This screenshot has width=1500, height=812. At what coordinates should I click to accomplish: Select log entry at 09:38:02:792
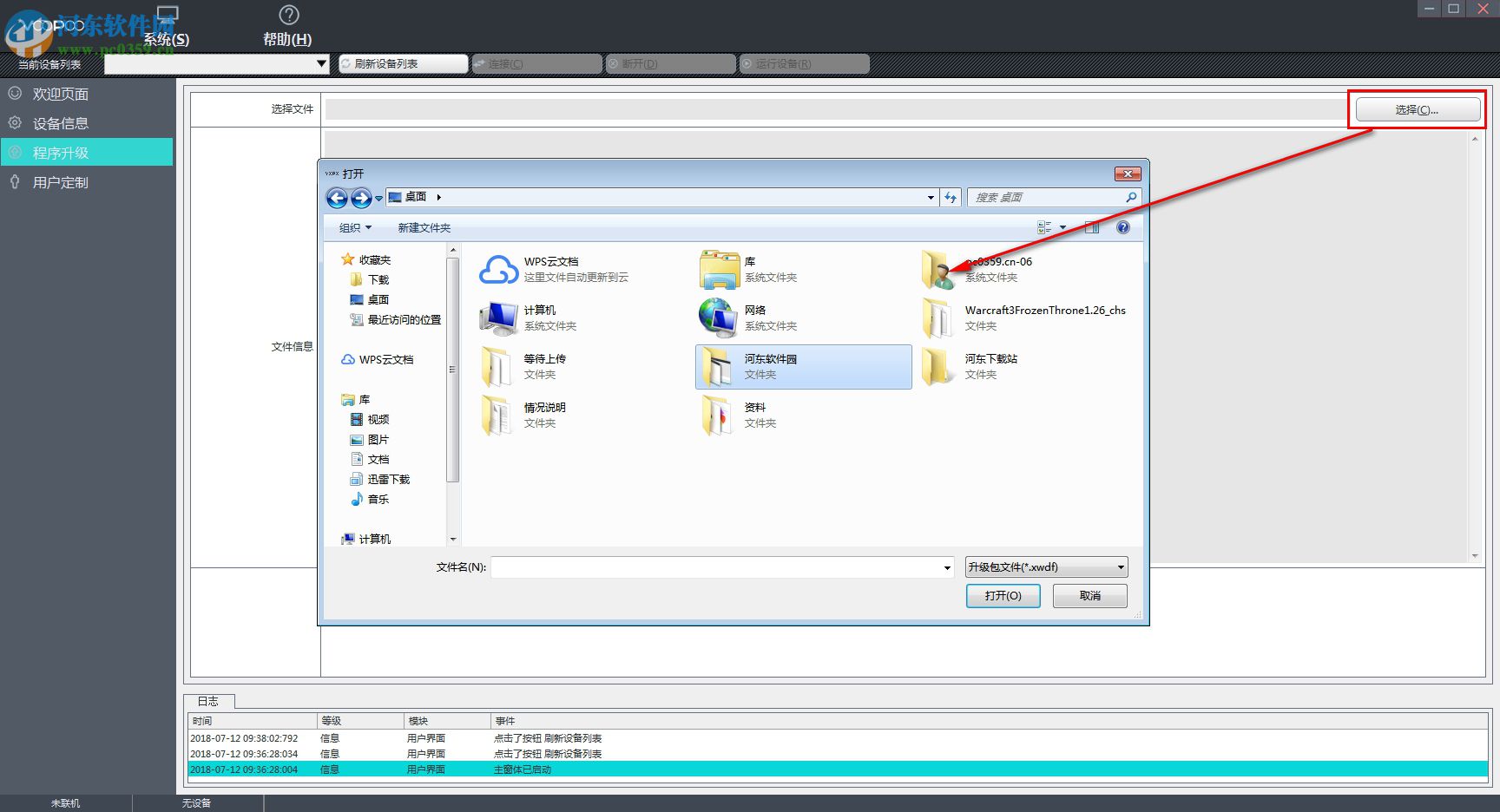pos(838,738)
